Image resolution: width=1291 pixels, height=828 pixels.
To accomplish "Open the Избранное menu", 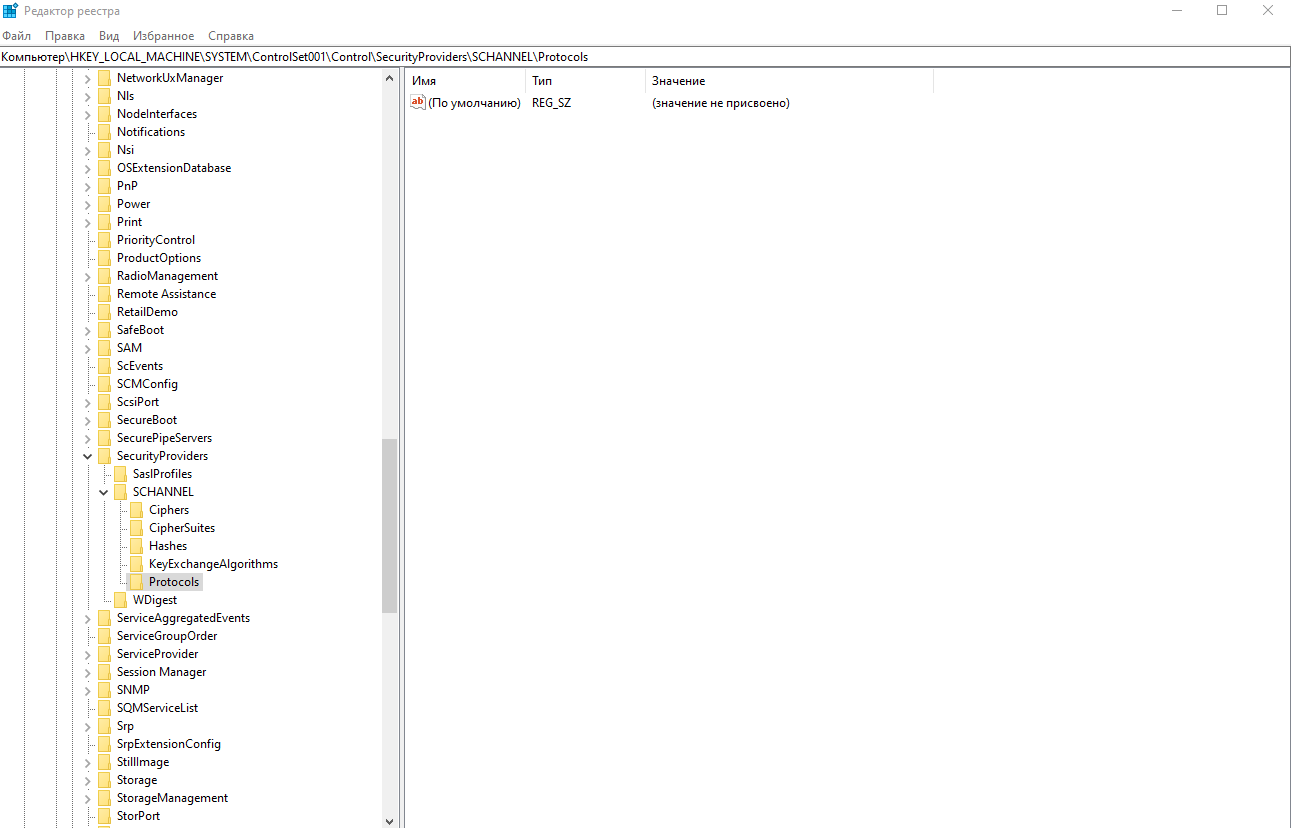I will point(163,36).
